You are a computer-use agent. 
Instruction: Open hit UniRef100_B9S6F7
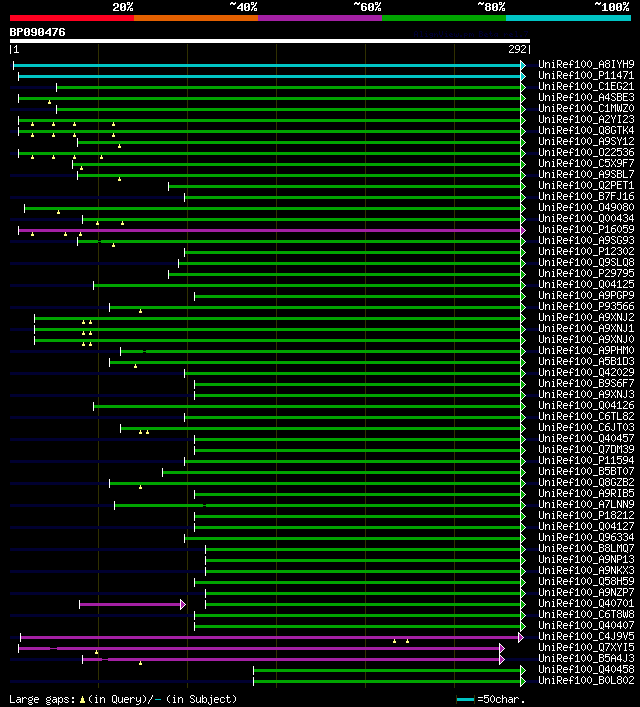[586, 384]
